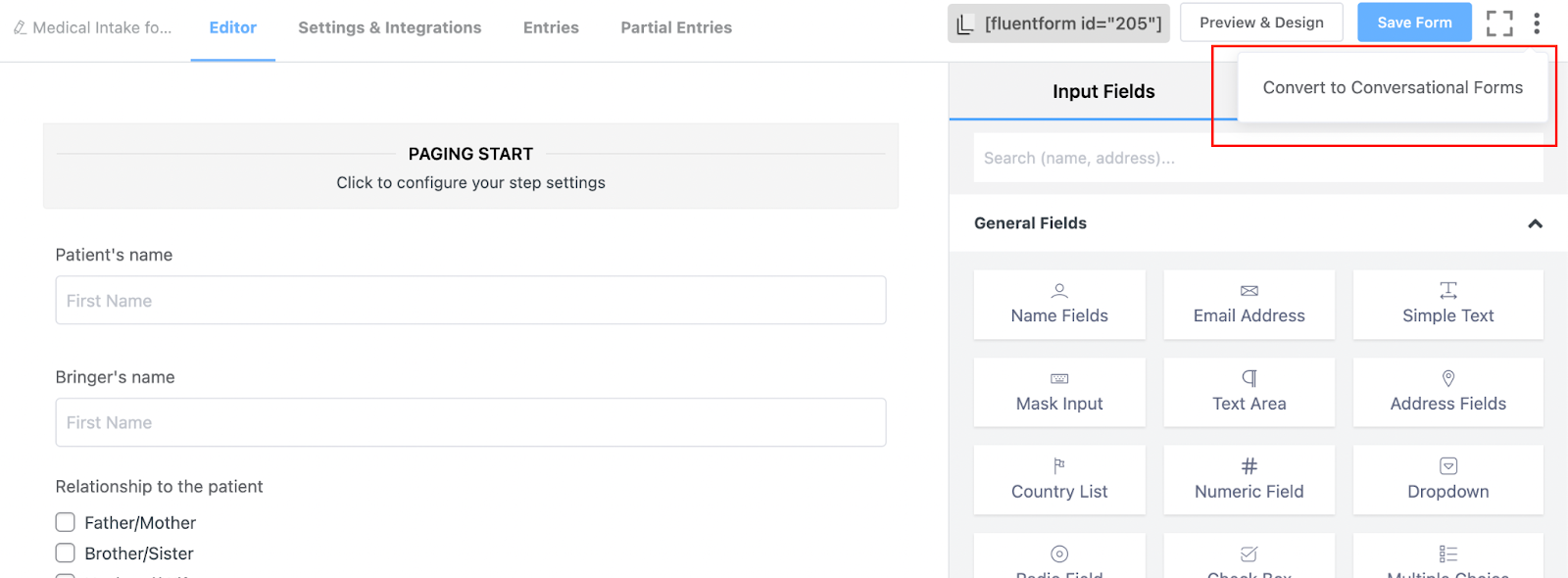The image size is (1568, 578).
Task: Add a Text Area field
Action: (x=1249, y=392)
